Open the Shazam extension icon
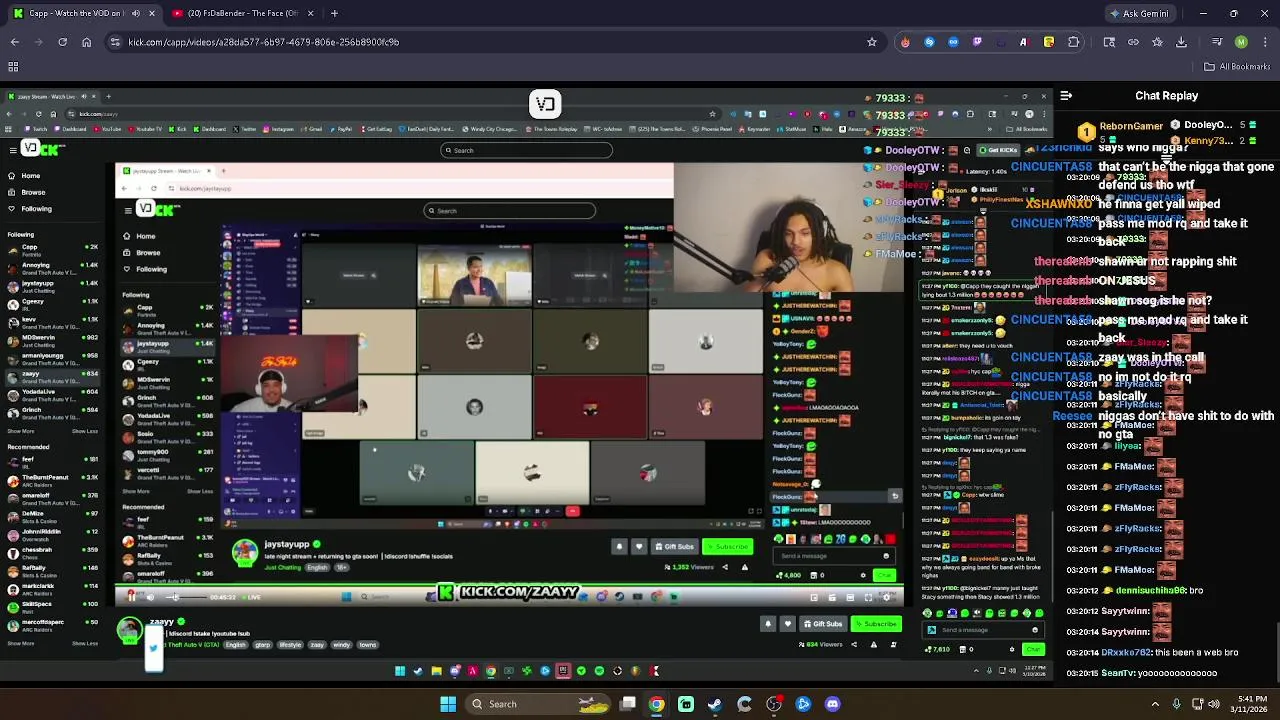Viewport: 1280px width, 720px height. [x=929, y=42]
